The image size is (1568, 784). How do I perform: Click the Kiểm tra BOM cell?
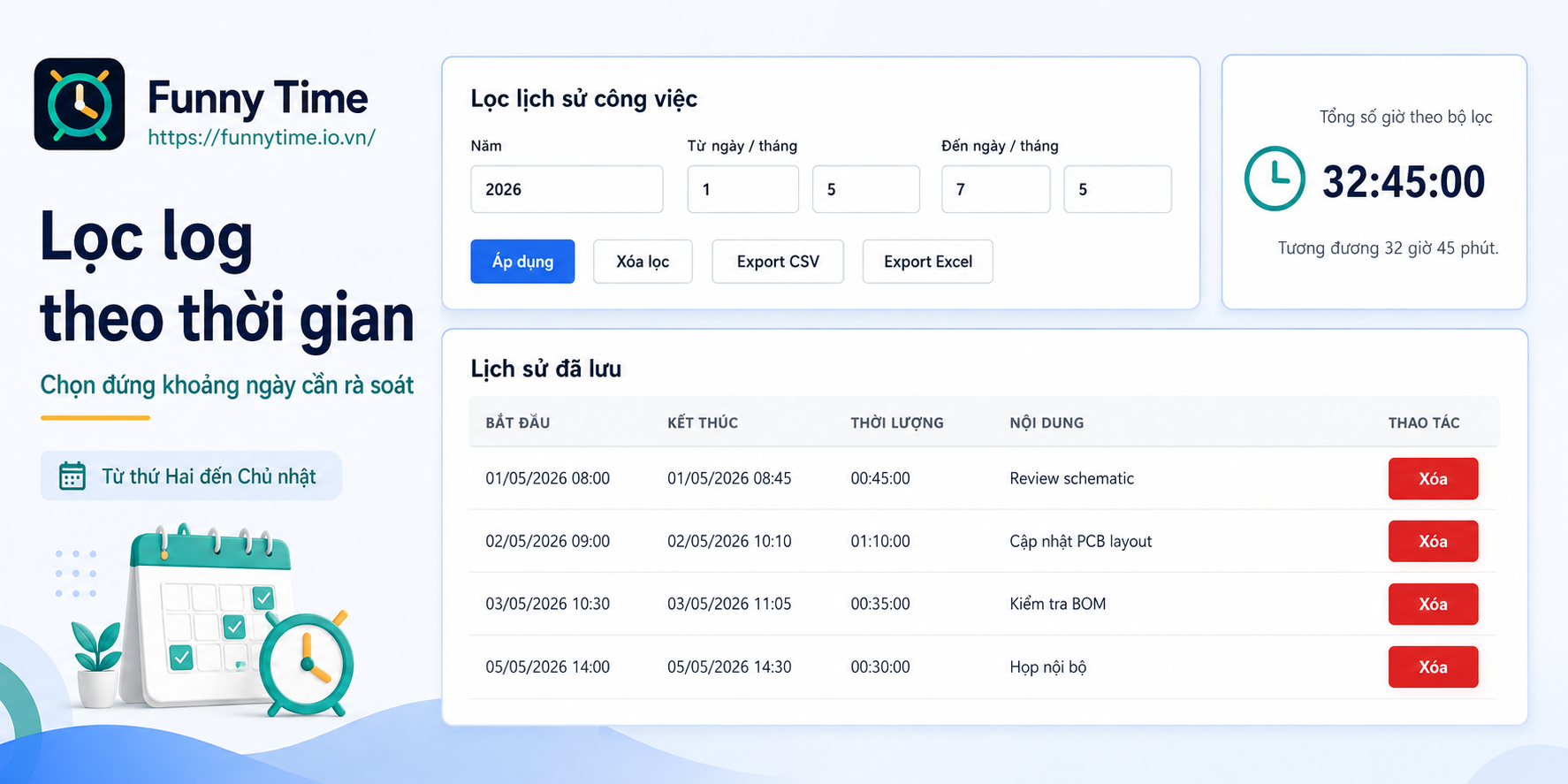click(x=1058, y=604)
